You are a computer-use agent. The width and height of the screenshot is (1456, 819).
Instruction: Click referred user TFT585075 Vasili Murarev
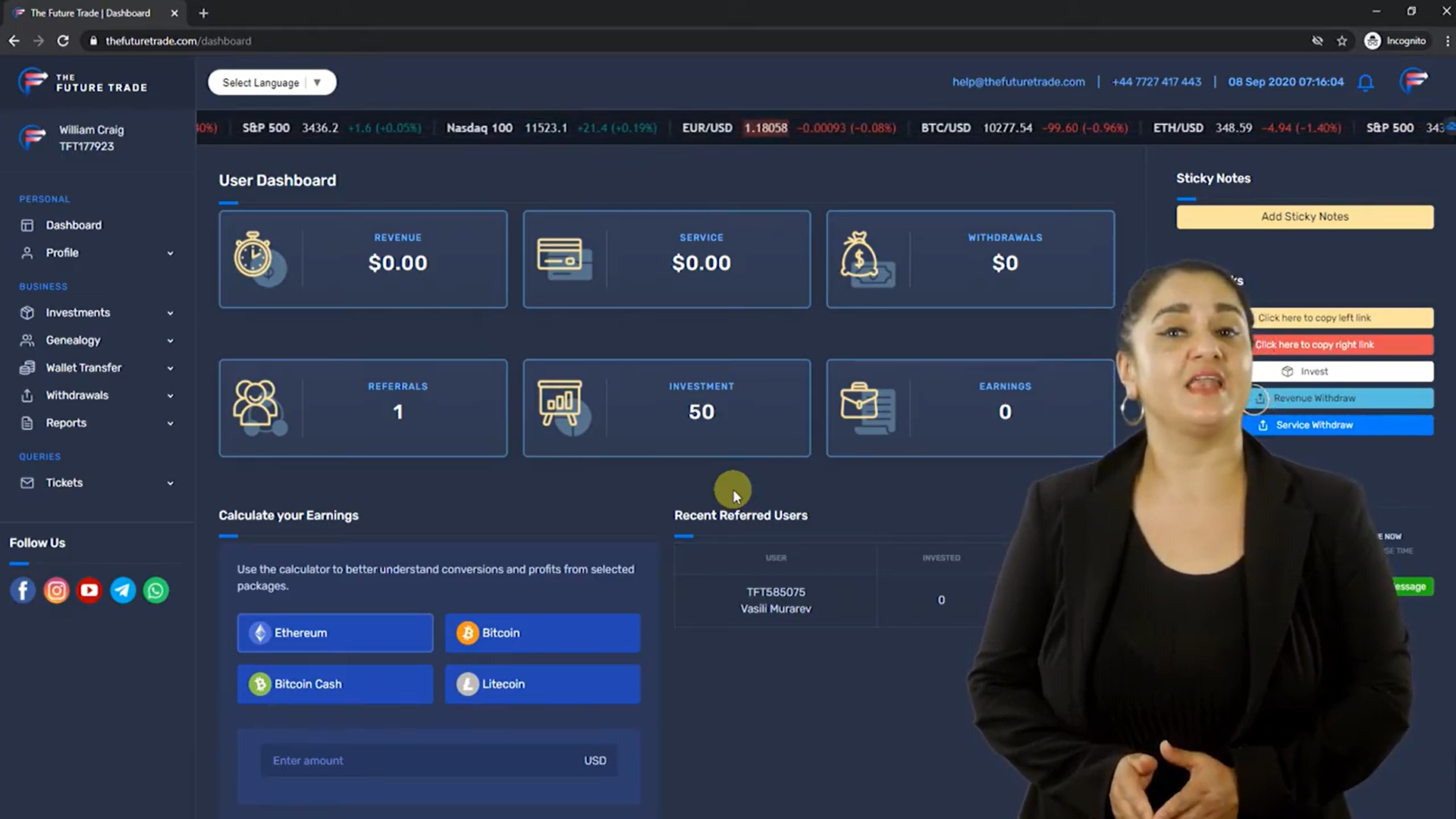[776, 600]
